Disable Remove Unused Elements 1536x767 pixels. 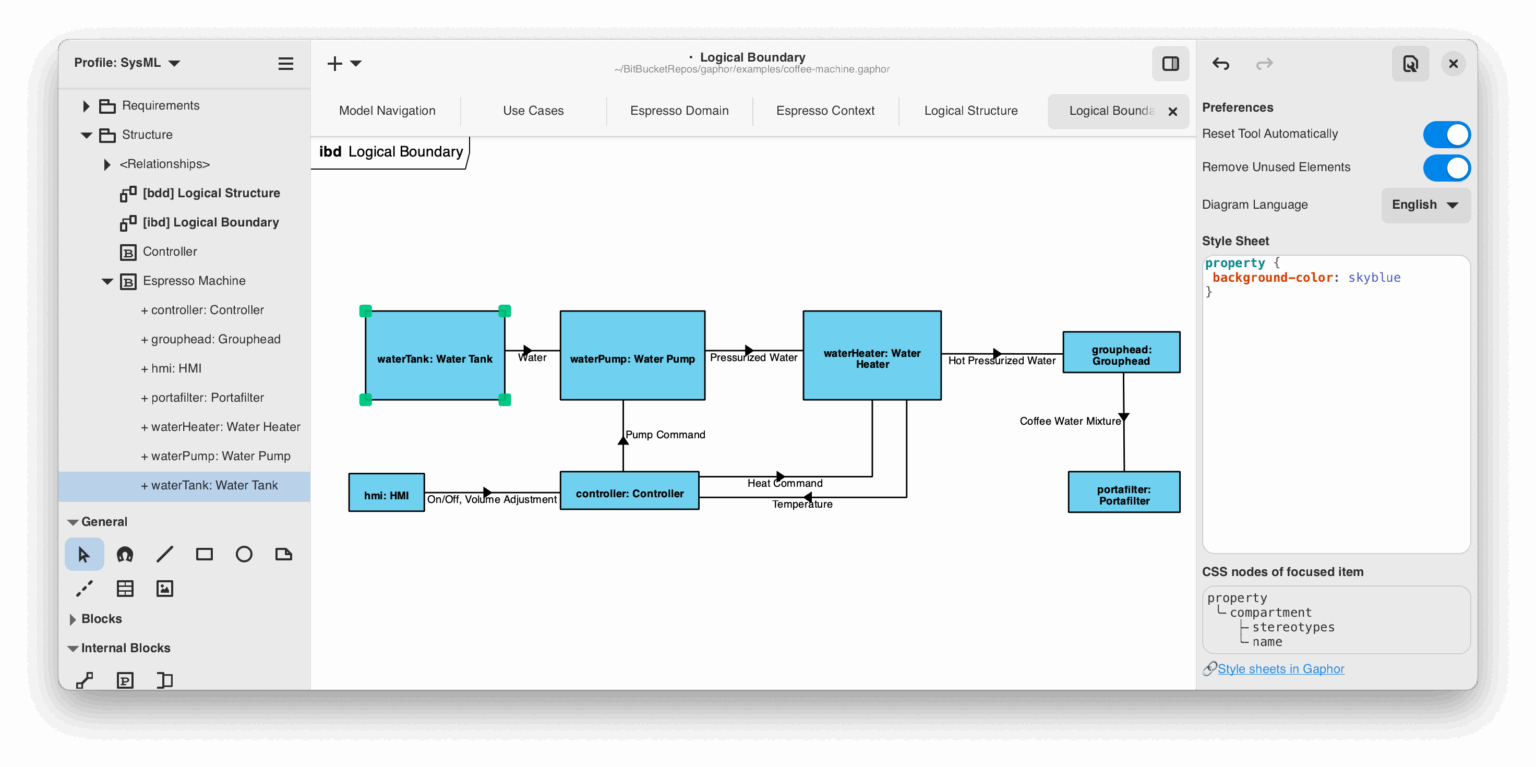(x=1447, y=167)
